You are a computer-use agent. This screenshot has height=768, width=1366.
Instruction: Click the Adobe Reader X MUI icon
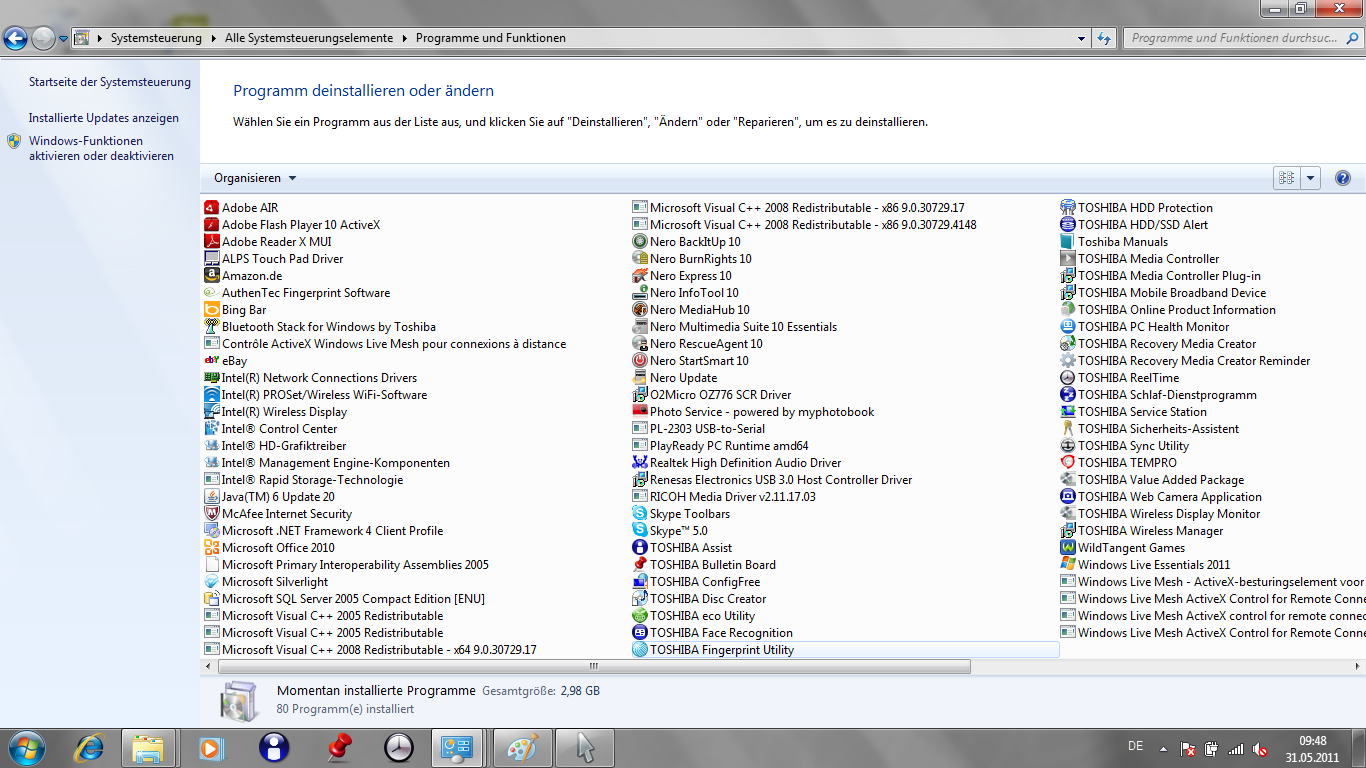(x=212, y=242)
